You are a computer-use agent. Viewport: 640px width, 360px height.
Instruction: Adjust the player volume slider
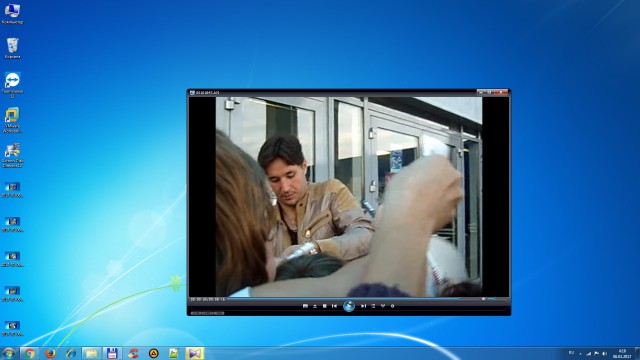[x=492, y=299]
